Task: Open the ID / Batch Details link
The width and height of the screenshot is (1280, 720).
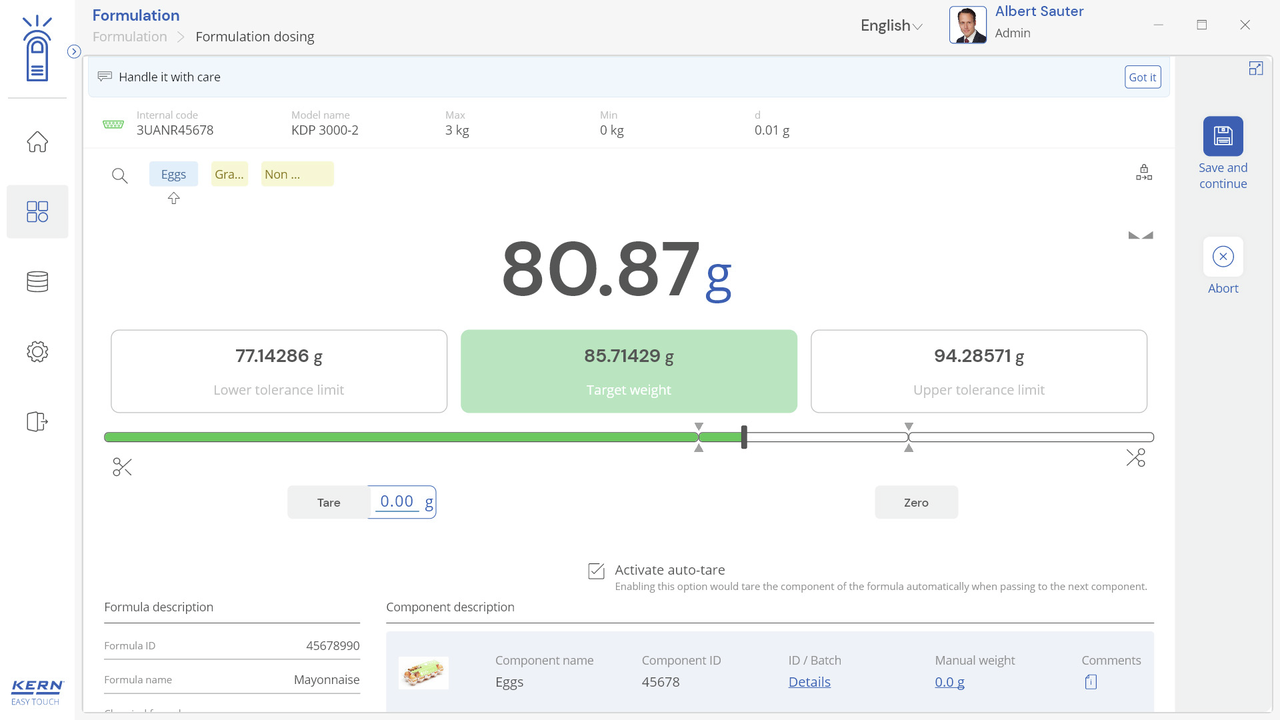Action: click(809, 682)
